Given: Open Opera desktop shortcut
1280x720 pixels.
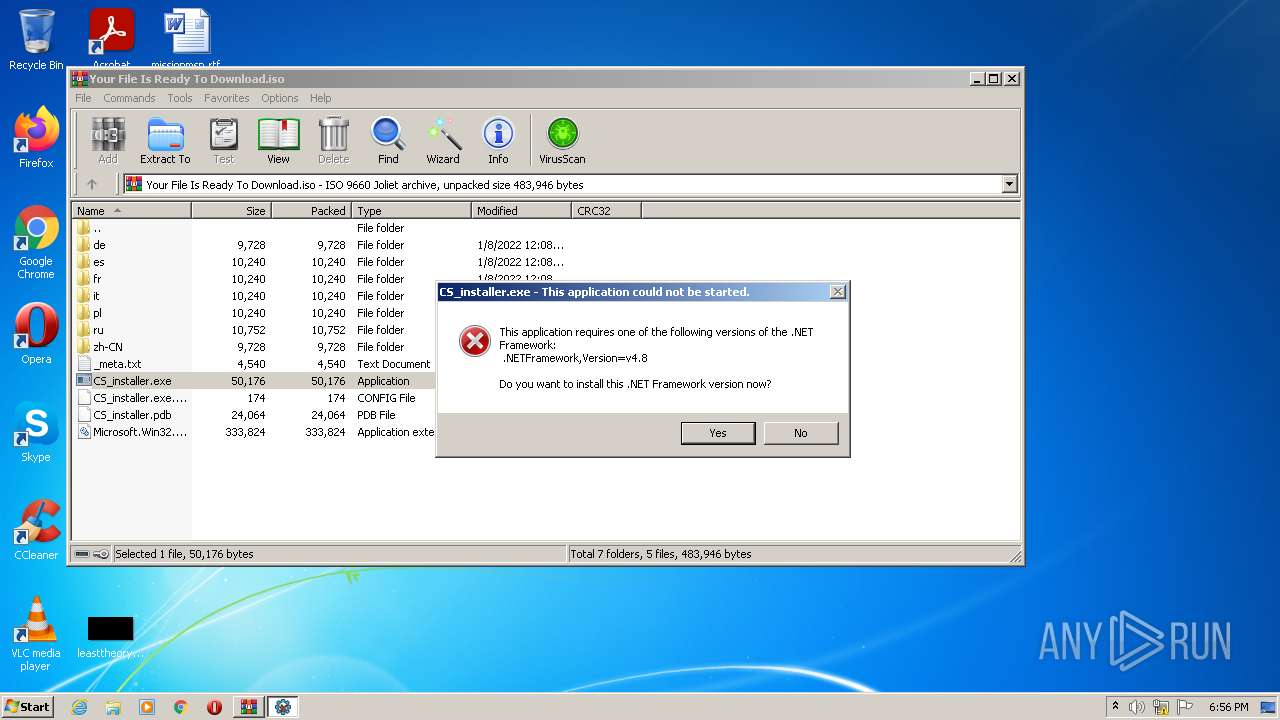Looking at the screenshot, I should pos(36,334).
